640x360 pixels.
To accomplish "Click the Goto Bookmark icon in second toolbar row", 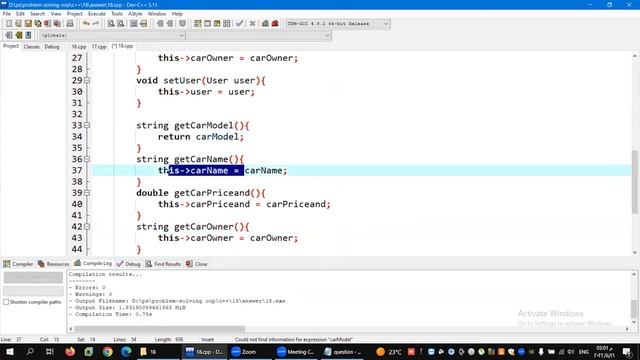I will click(28, 35).
